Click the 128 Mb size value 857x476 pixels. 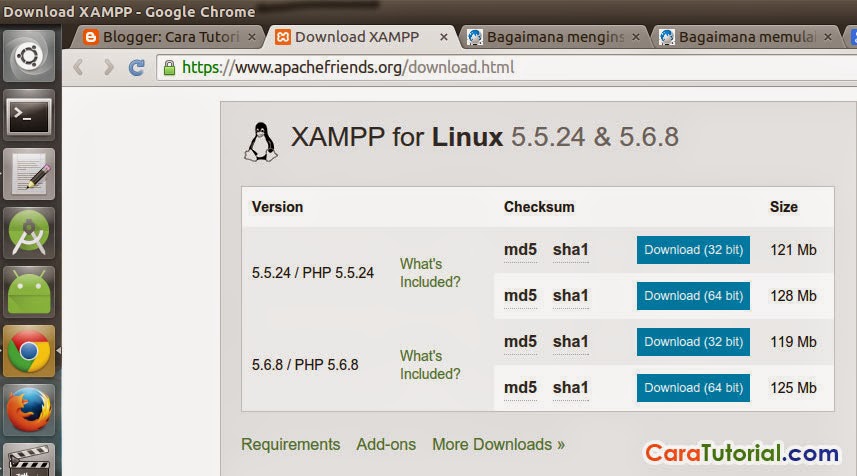[x=793, y=296]
